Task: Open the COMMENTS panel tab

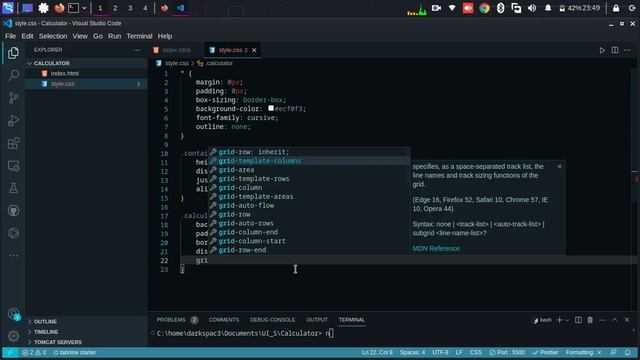Action: [x=224, y=320]
